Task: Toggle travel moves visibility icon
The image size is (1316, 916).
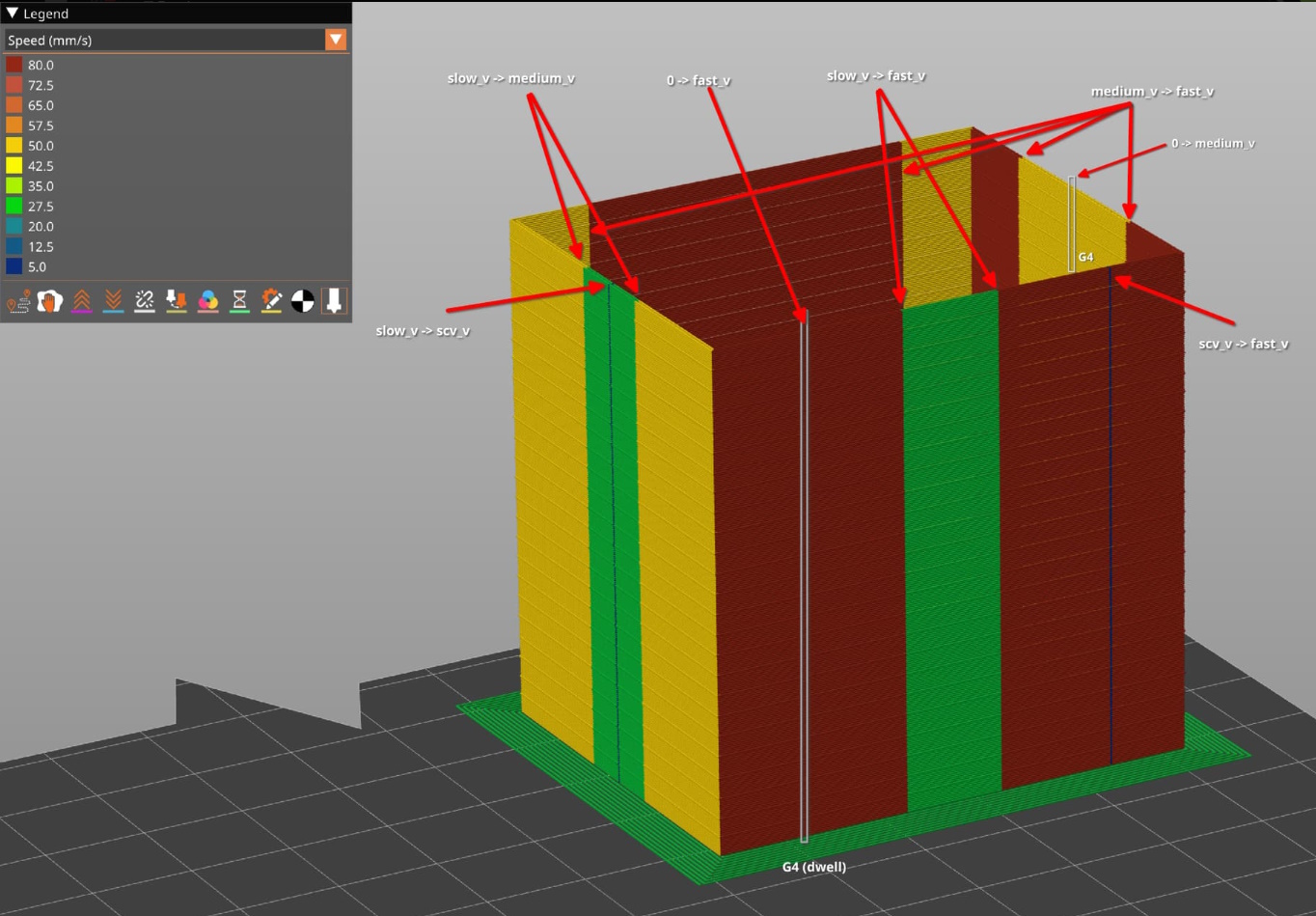Action: [x=18, y=301]
